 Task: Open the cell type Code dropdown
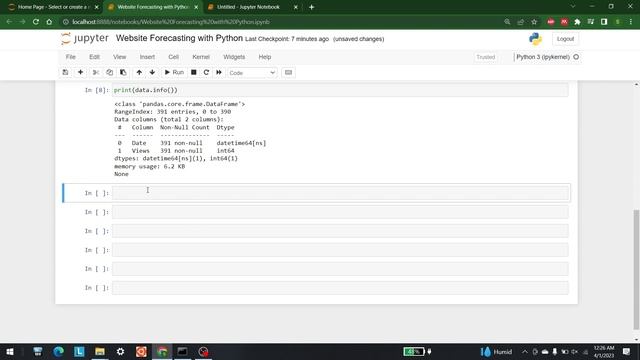(x=252, y=73)
